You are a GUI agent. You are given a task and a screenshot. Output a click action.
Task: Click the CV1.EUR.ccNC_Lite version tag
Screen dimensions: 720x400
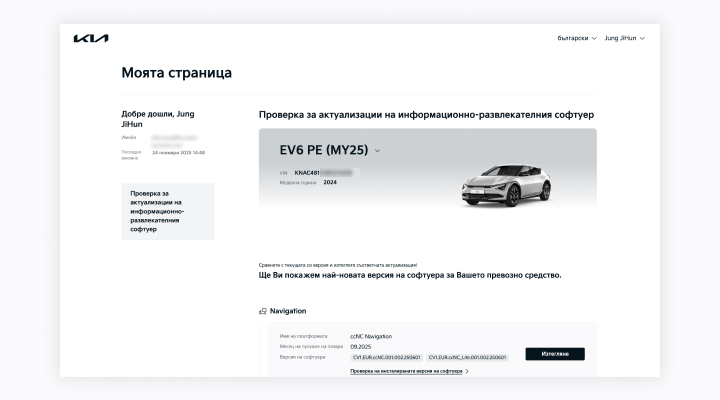(467, 356)
